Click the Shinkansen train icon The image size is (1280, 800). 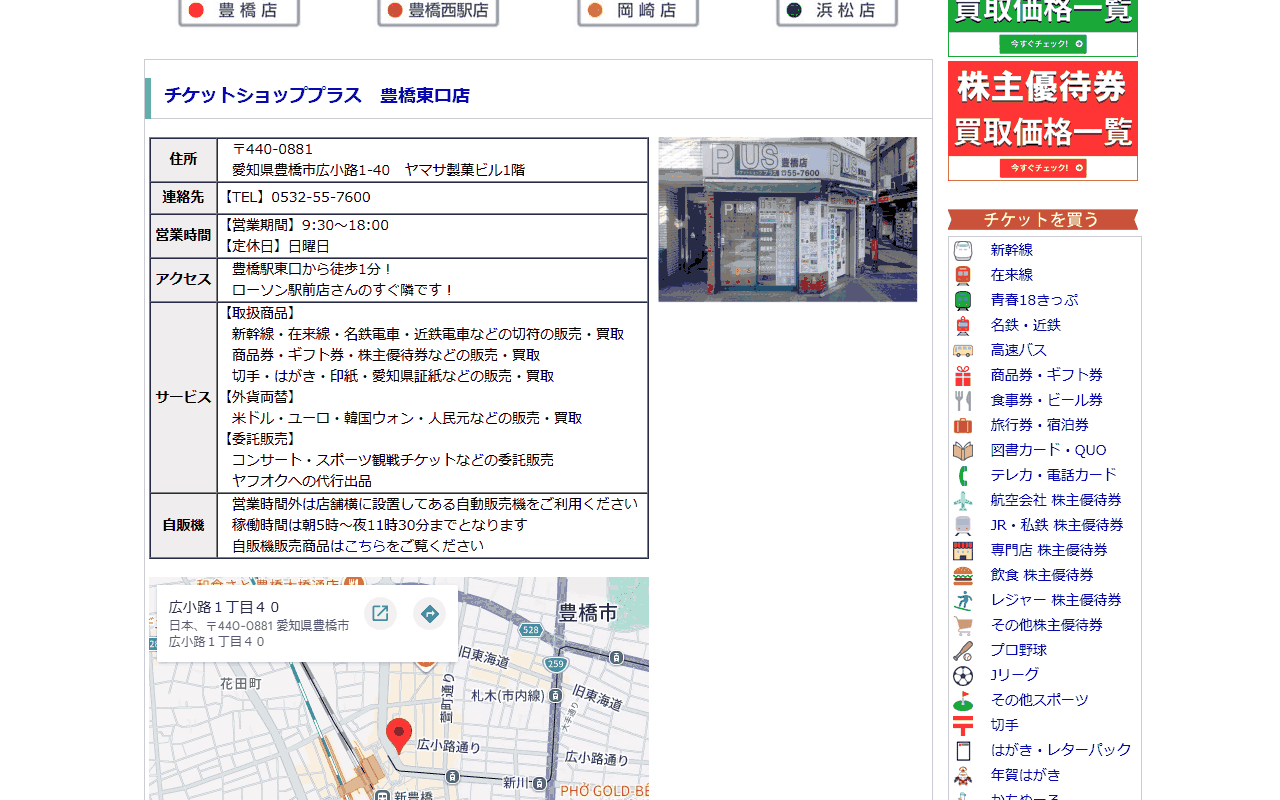coord(963,250)
